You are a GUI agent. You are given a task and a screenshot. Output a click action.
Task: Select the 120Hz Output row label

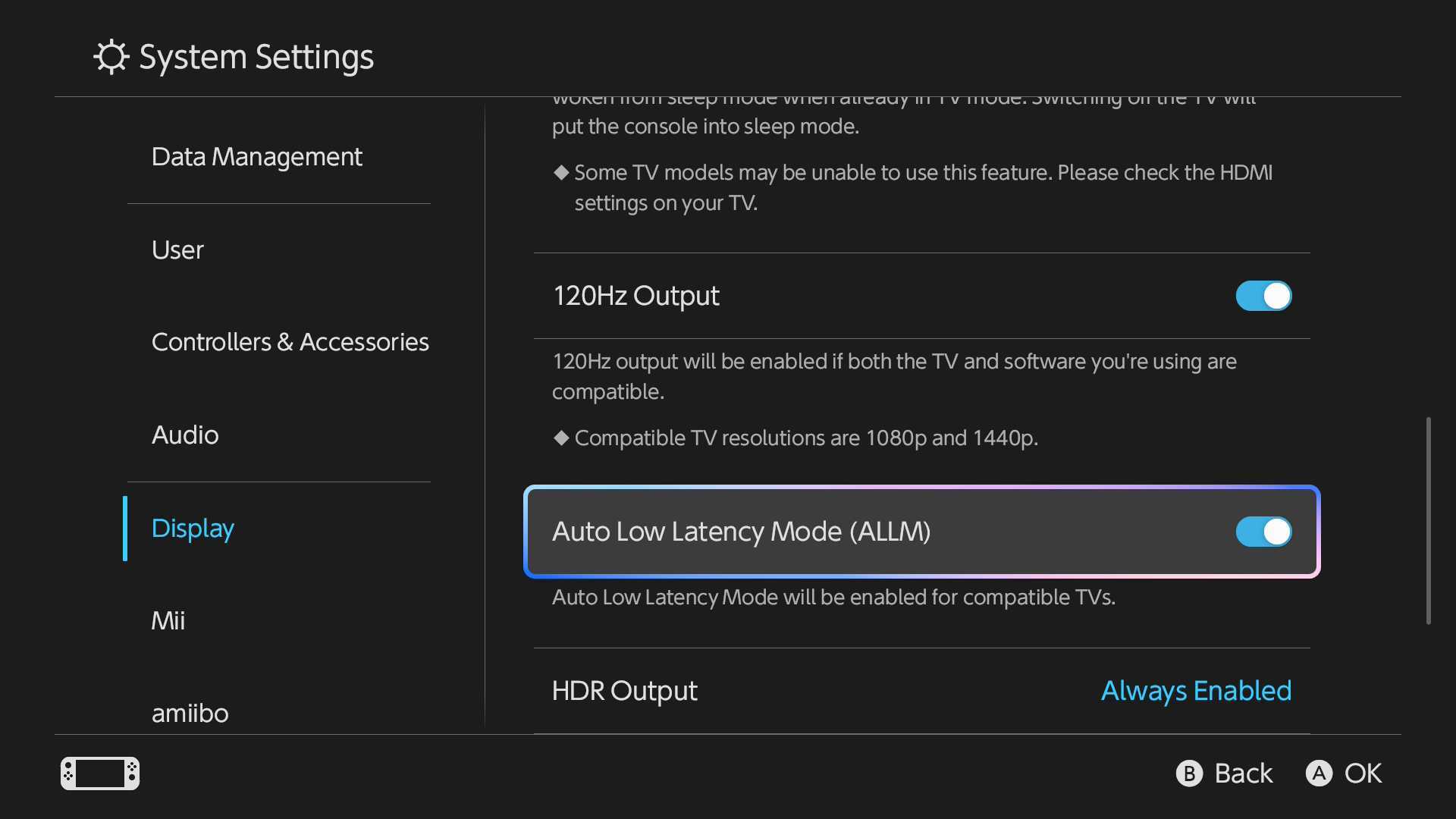(x=636, y=296)
